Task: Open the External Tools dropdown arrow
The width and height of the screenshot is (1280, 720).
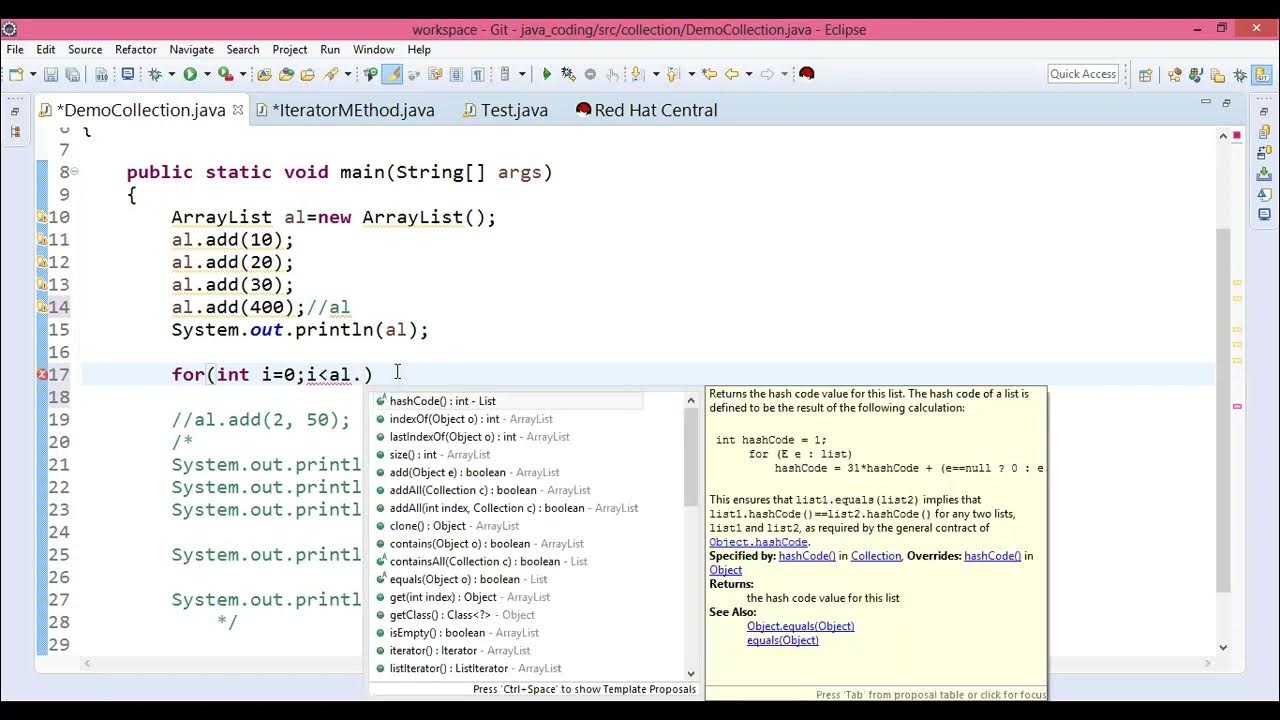Action: pyautogui.click(x=243, y=74)
